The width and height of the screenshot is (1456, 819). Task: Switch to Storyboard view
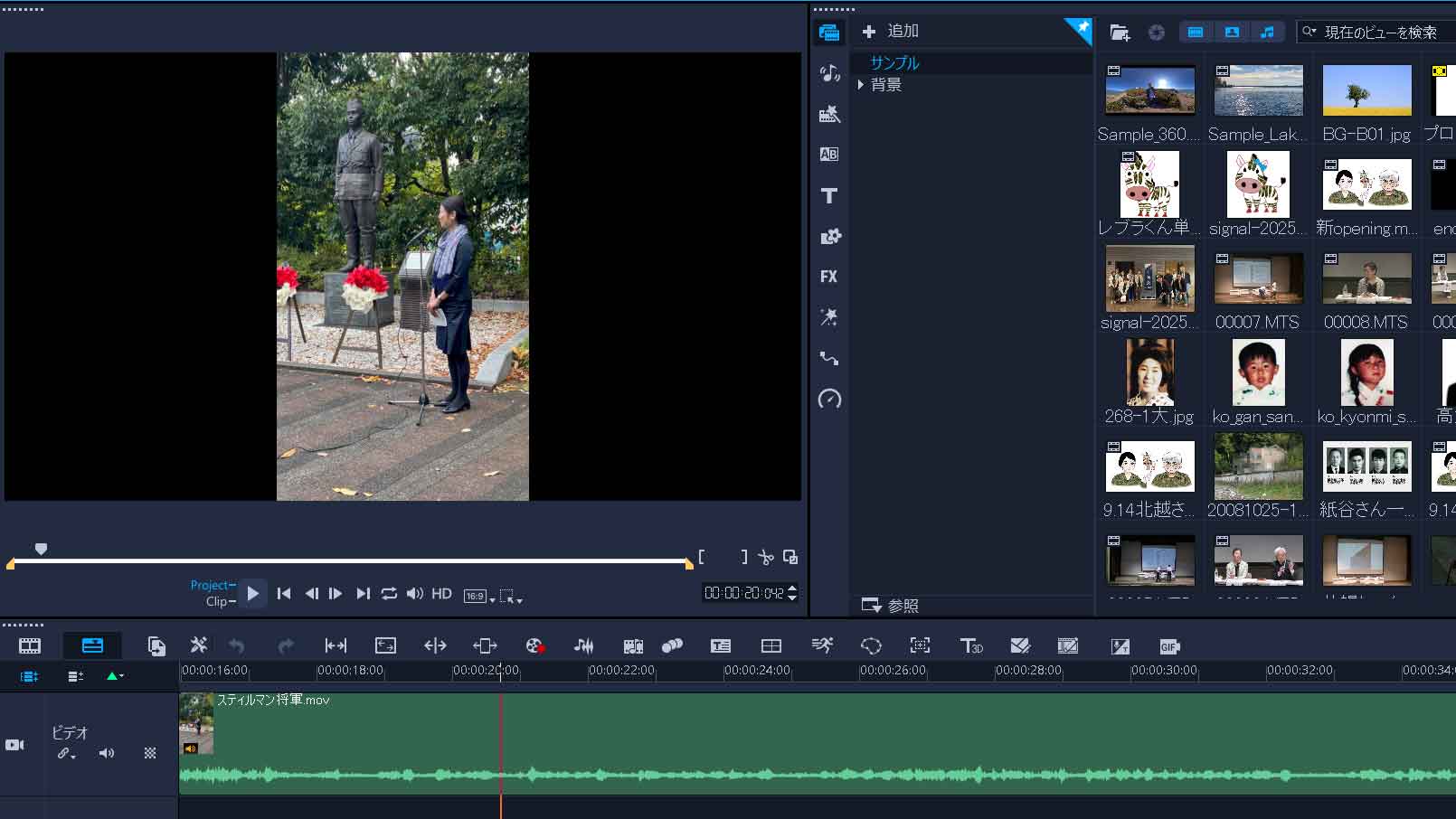(x=30, y=645)
